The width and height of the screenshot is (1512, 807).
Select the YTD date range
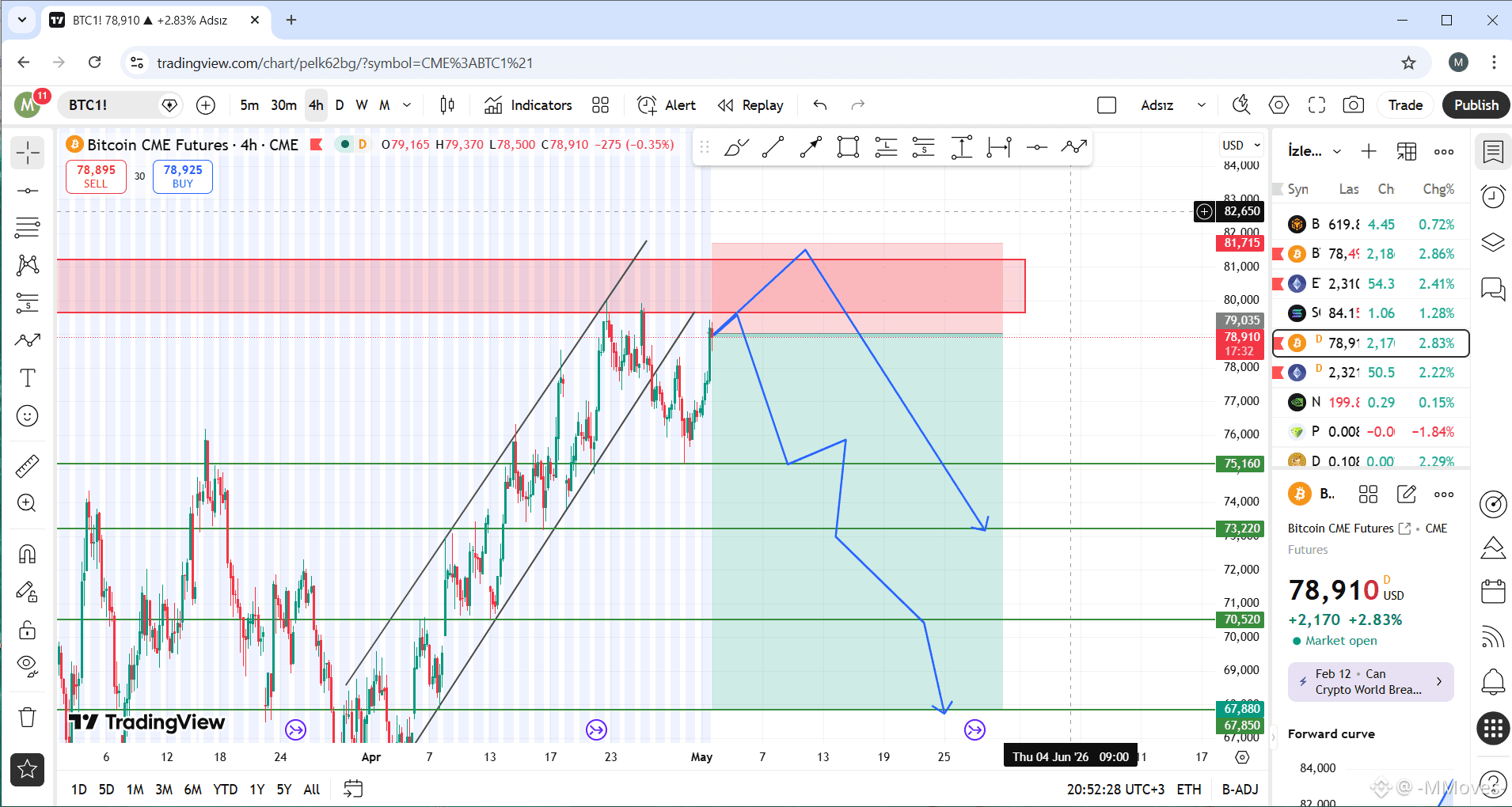coord(226,790)
